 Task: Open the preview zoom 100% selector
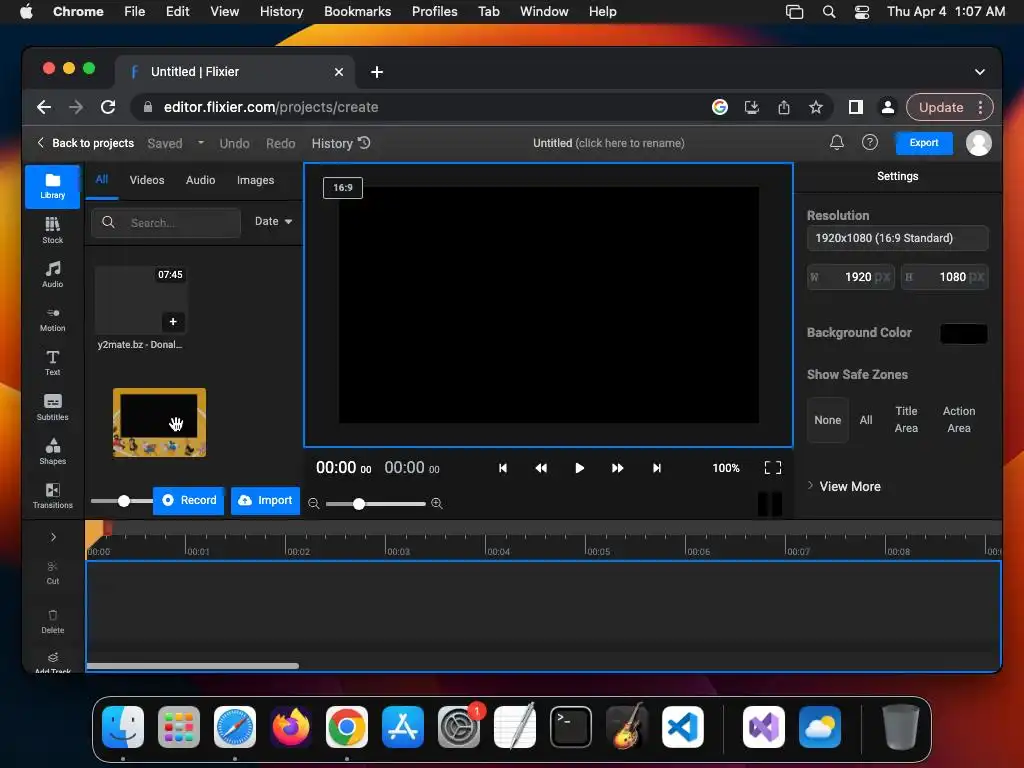[x=726, y=468]
